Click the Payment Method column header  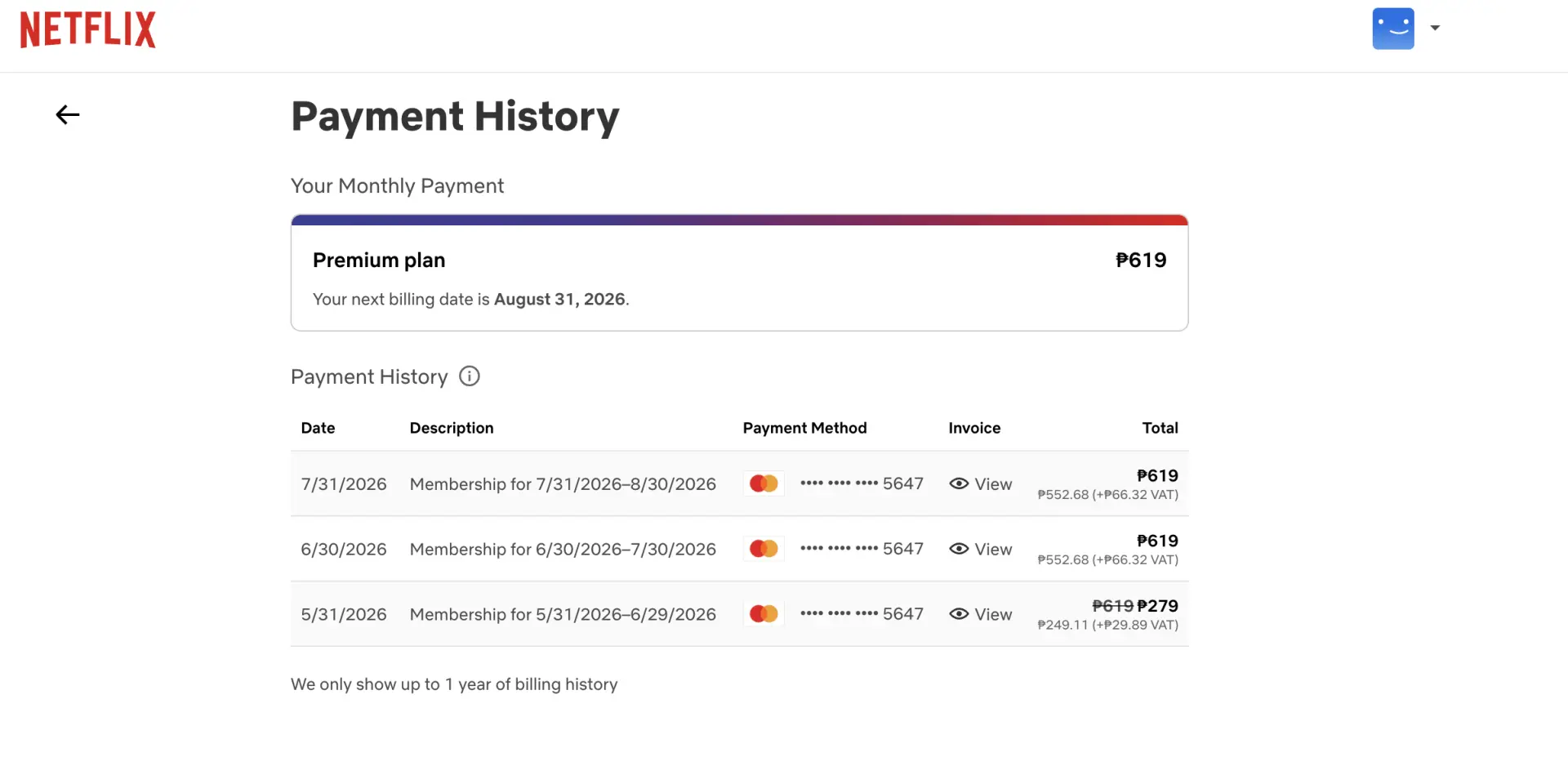pyautogui.click(x=804, y=428)
